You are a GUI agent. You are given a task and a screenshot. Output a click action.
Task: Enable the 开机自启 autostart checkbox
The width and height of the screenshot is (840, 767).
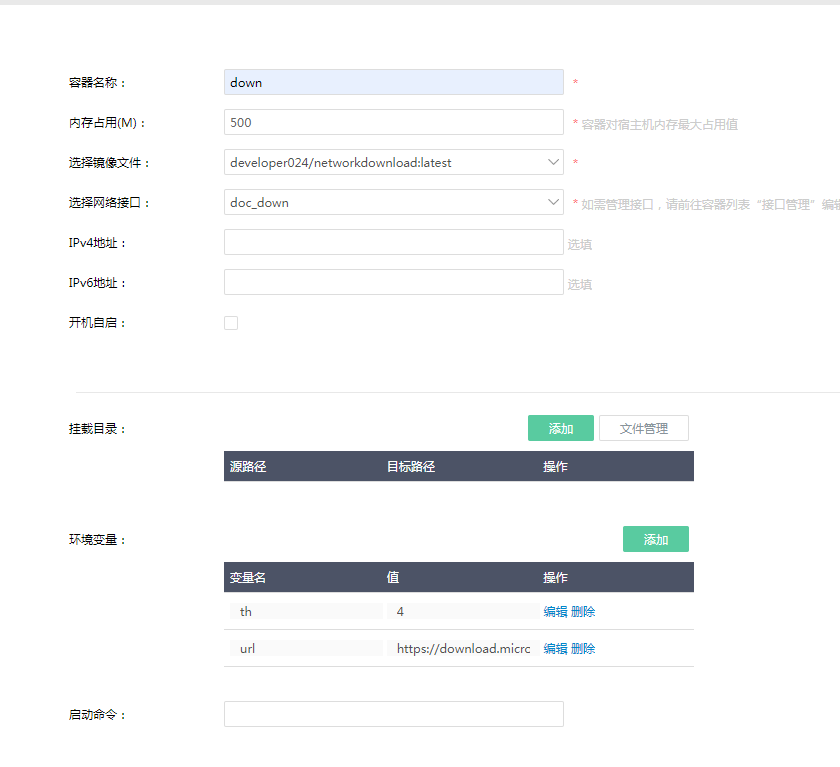[231, 323]
